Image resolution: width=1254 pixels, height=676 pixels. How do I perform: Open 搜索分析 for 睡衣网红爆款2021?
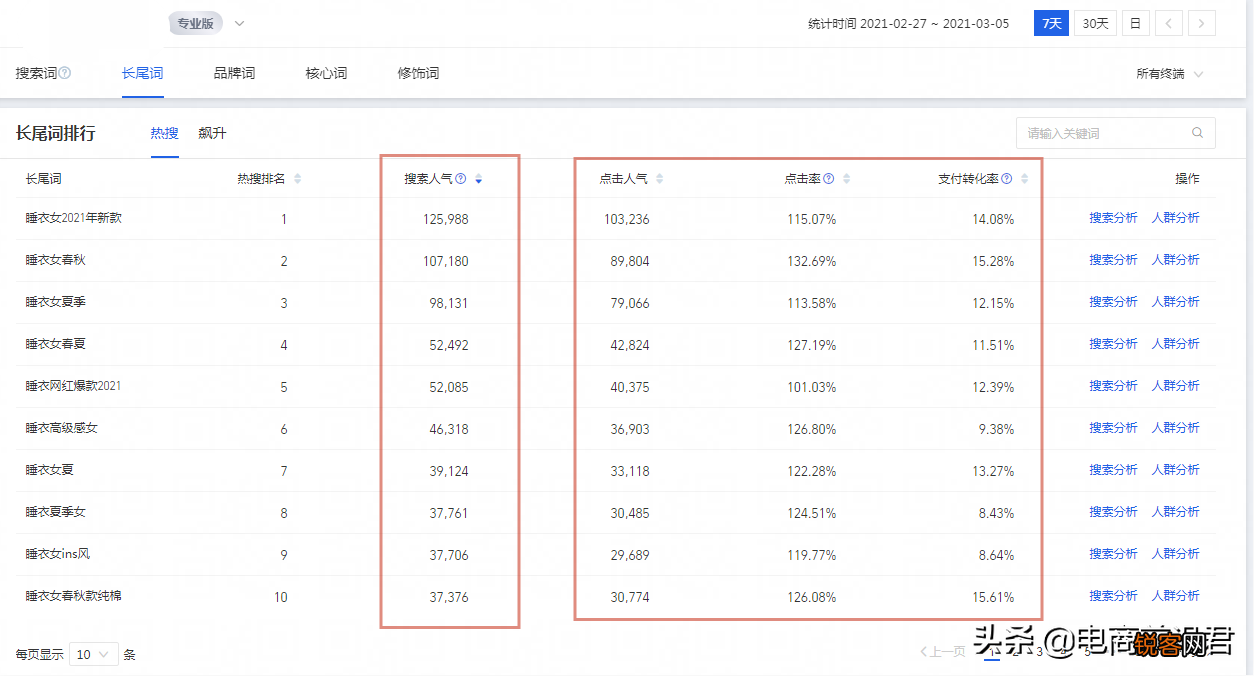click(1113, 386)
